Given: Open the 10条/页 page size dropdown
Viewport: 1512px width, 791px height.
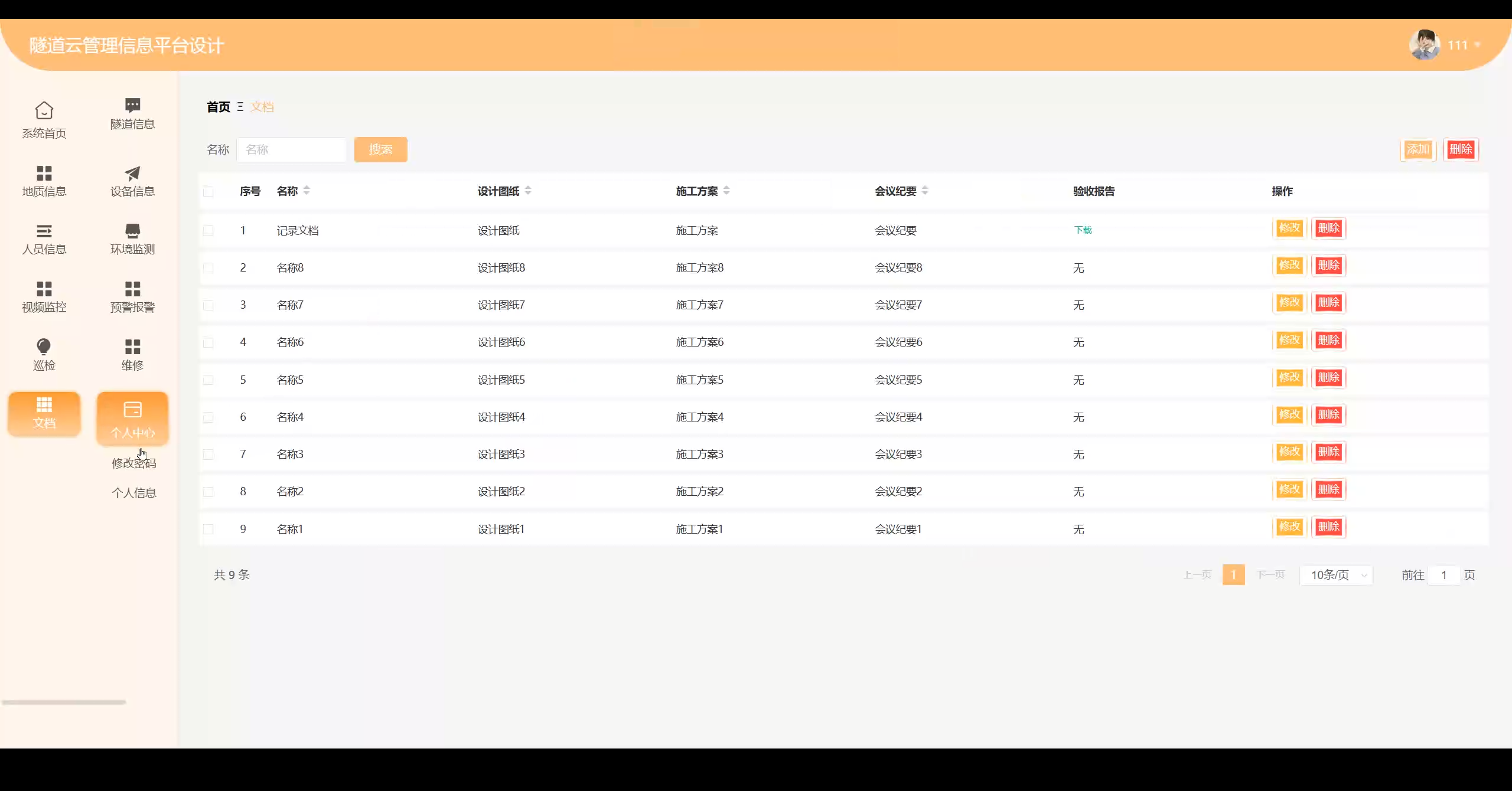Looking at the screenshot, I should 1337,575.
